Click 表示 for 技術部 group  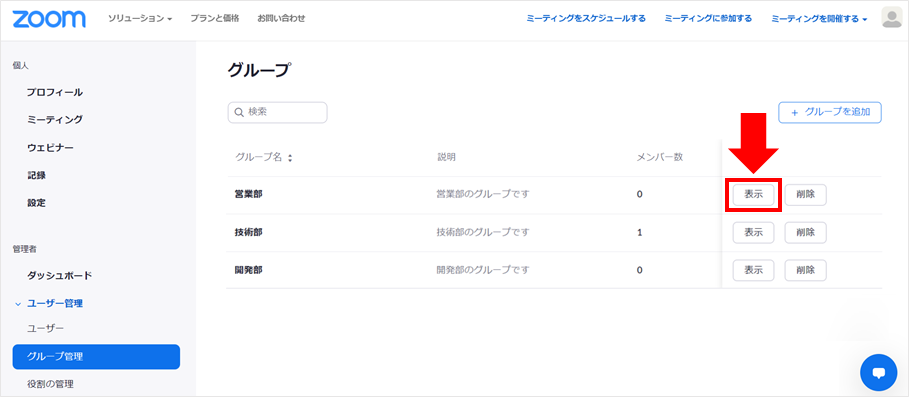point(754,232)
